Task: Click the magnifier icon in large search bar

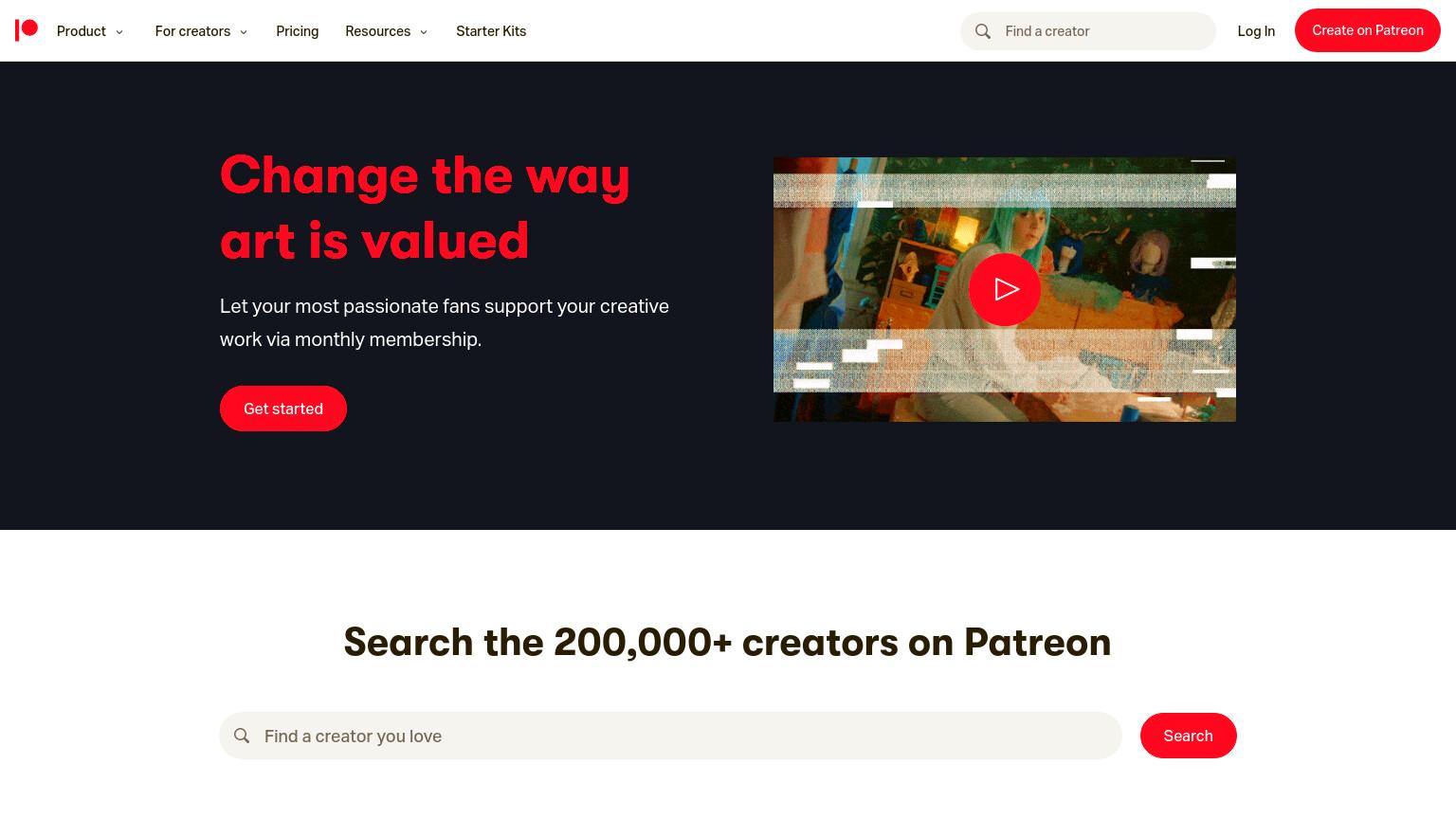Action: [242, 736]
